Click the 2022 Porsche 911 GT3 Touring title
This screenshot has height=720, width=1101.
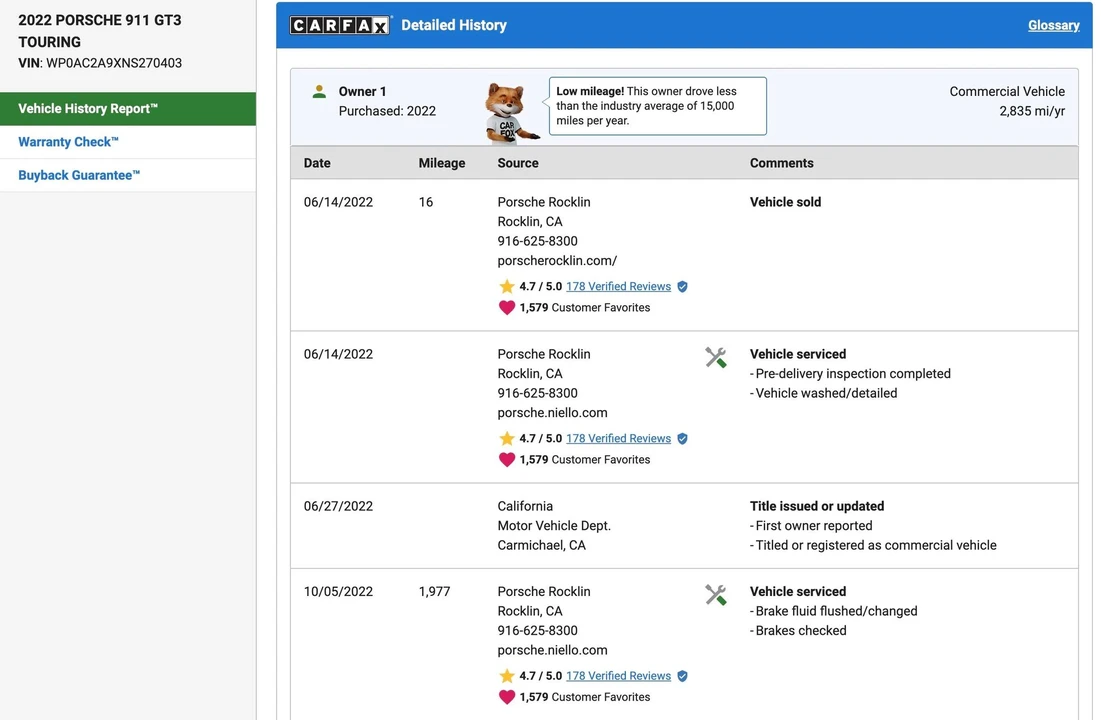[100, 31]
